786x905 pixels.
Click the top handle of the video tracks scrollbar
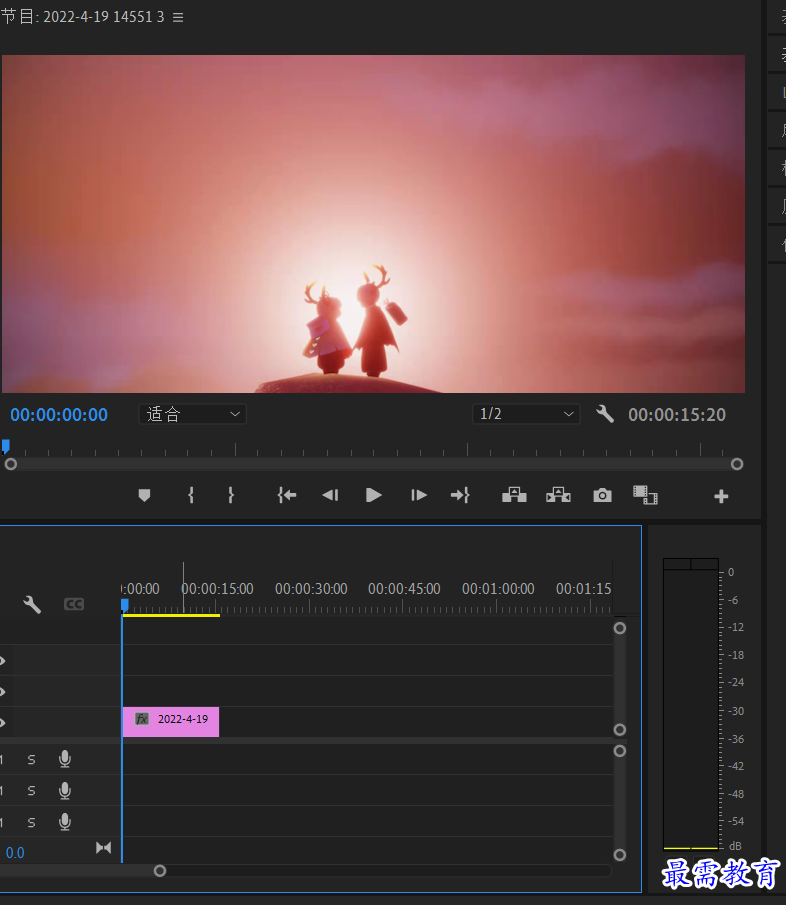pyautogui.click(x=620, y=628)
